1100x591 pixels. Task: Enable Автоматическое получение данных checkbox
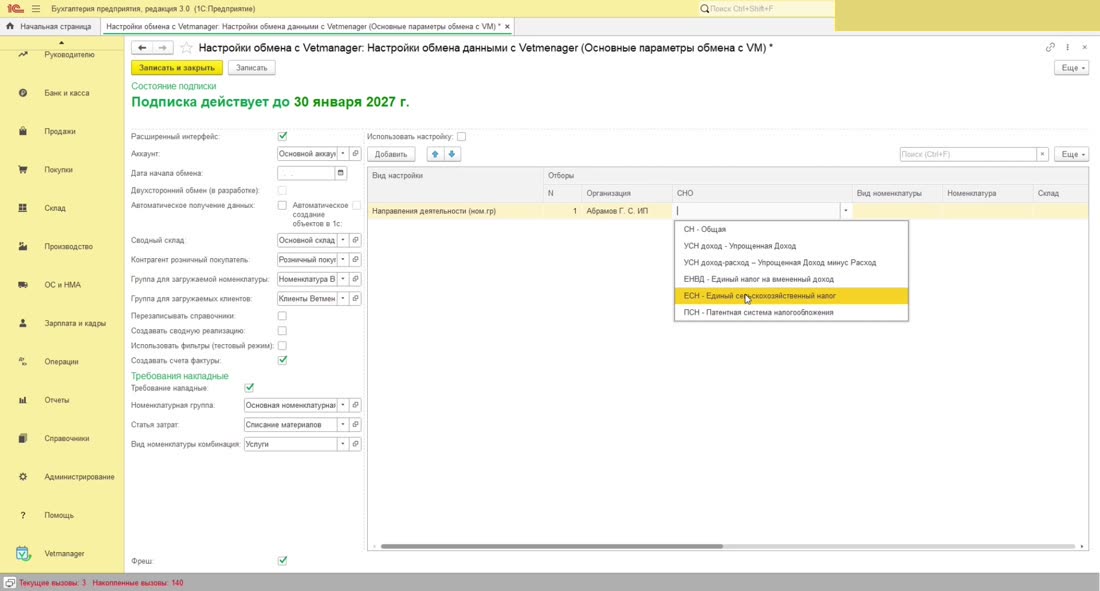point(282,206)
